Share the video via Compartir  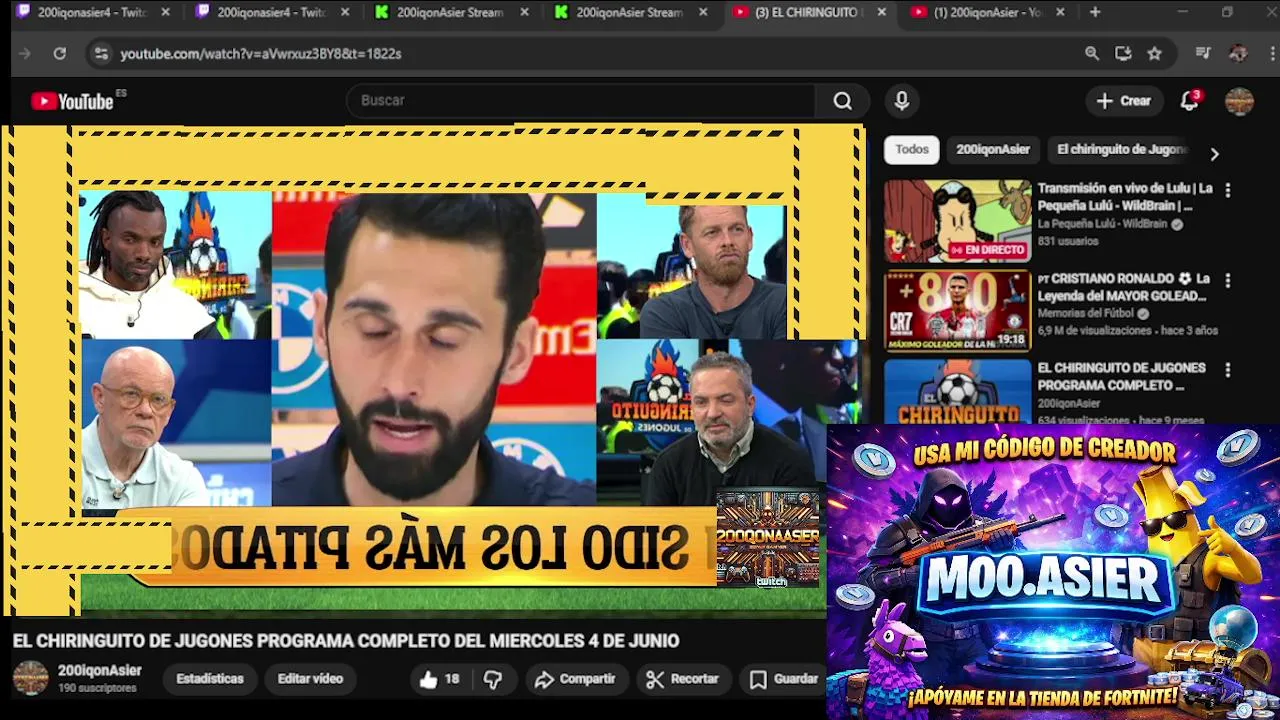(575, 679)
